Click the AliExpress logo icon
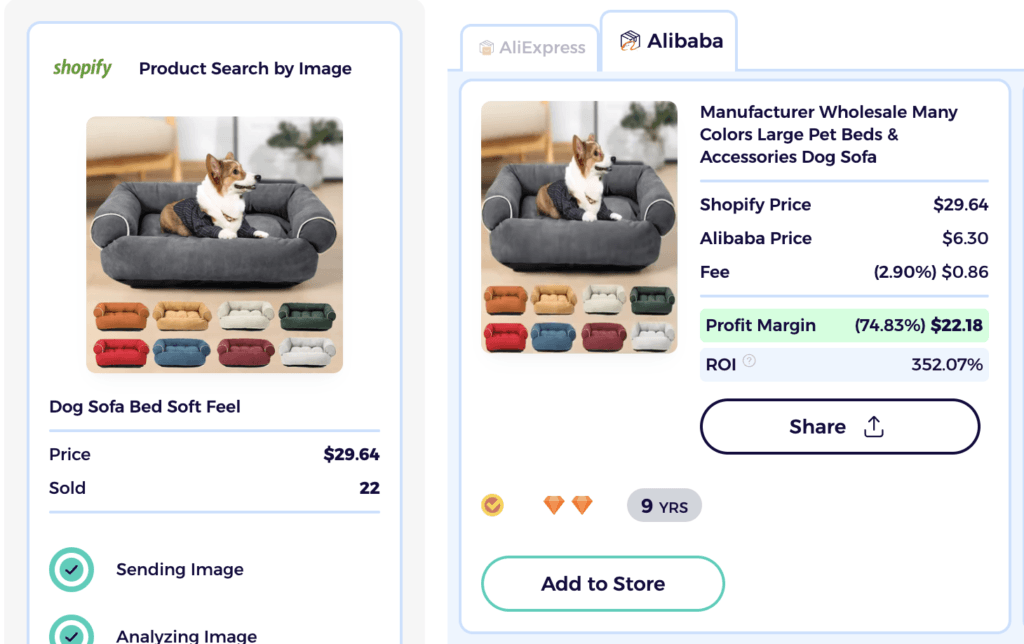 (x=487, y=47)
